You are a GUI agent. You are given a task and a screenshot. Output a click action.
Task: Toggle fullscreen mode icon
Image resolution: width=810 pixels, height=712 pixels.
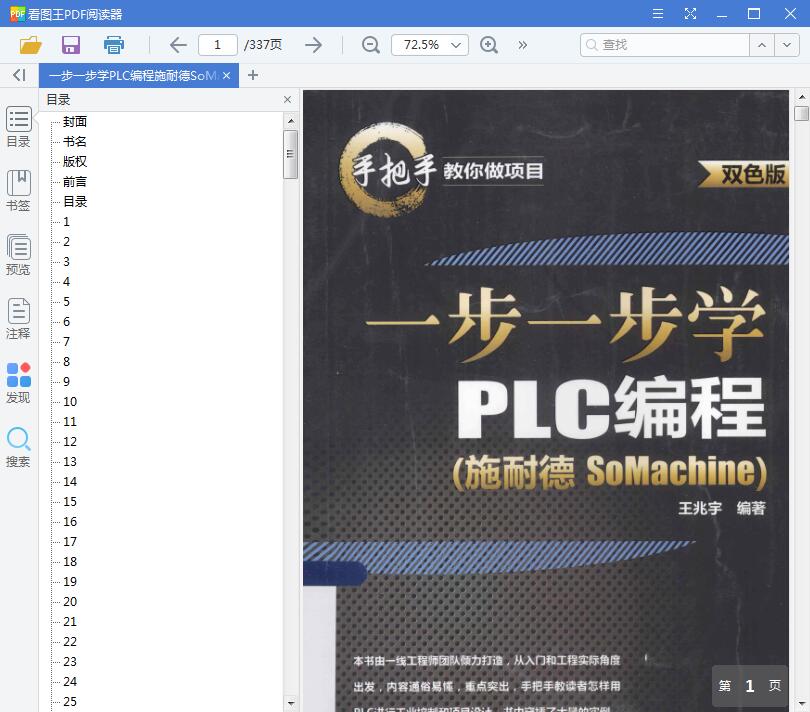[690, 13]
